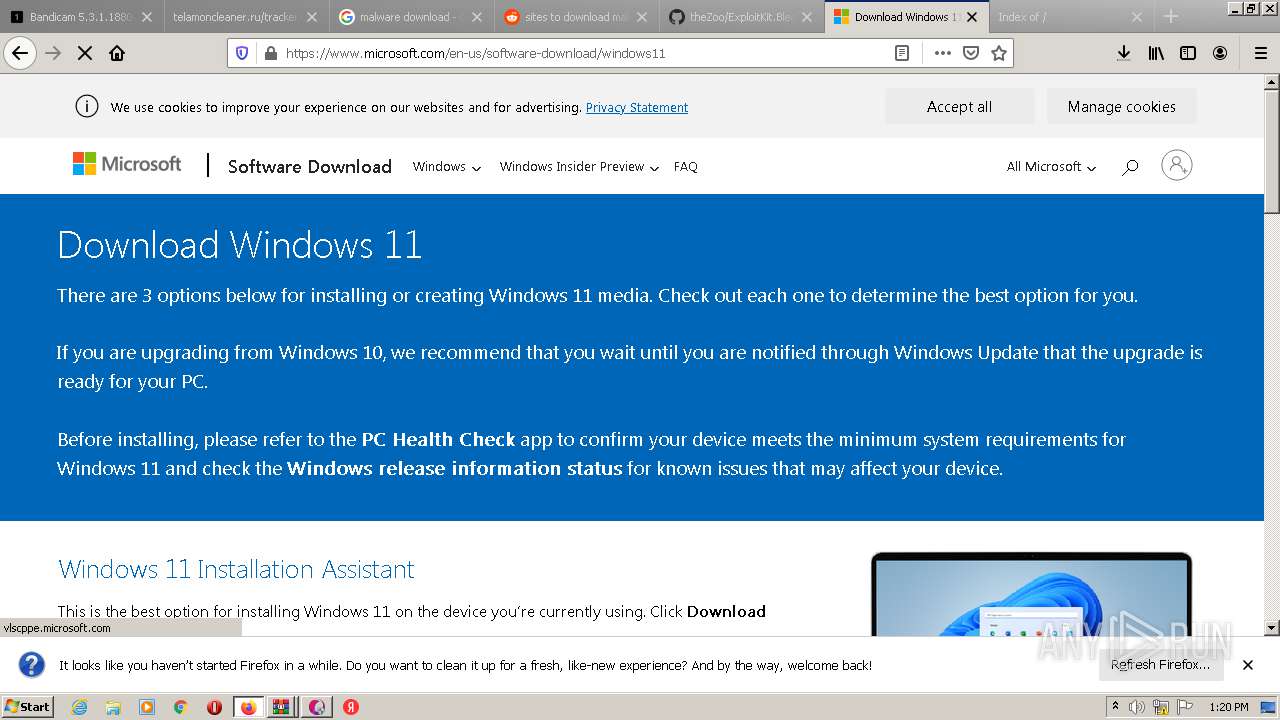This screenshot has height=720, width=1280.
Task: Click the page vertical scrollbar thumb
Action: pyautogui.click(x=1272, y=150)
